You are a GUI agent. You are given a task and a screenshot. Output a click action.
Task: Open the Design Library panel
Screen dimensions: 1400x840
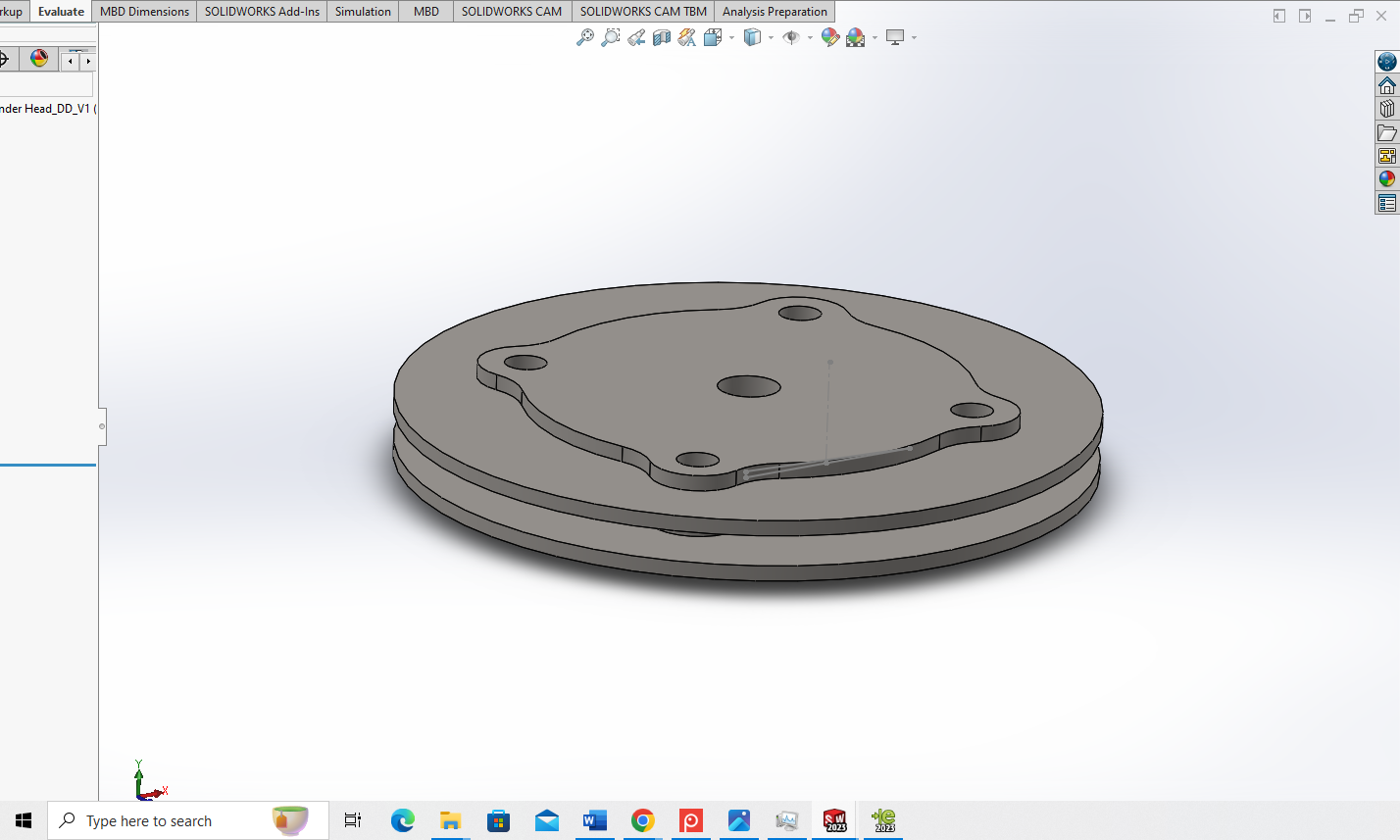[x=1386, y=106]
